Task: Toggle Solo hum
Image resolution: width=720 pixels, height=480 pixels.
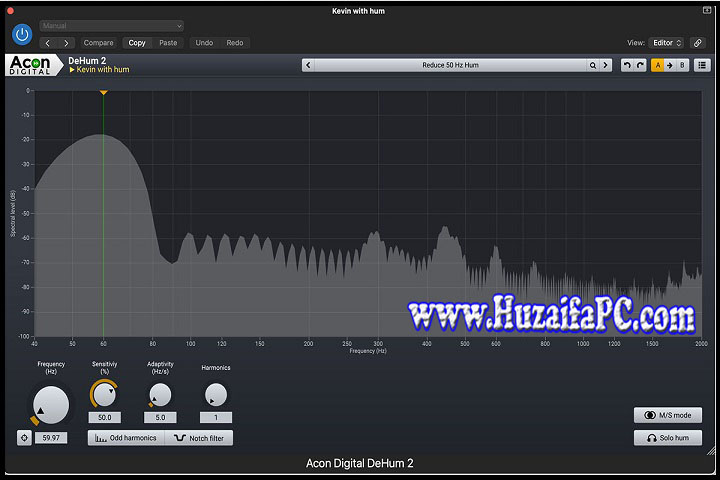Action: pyautogui.click(x=668, y=438)
